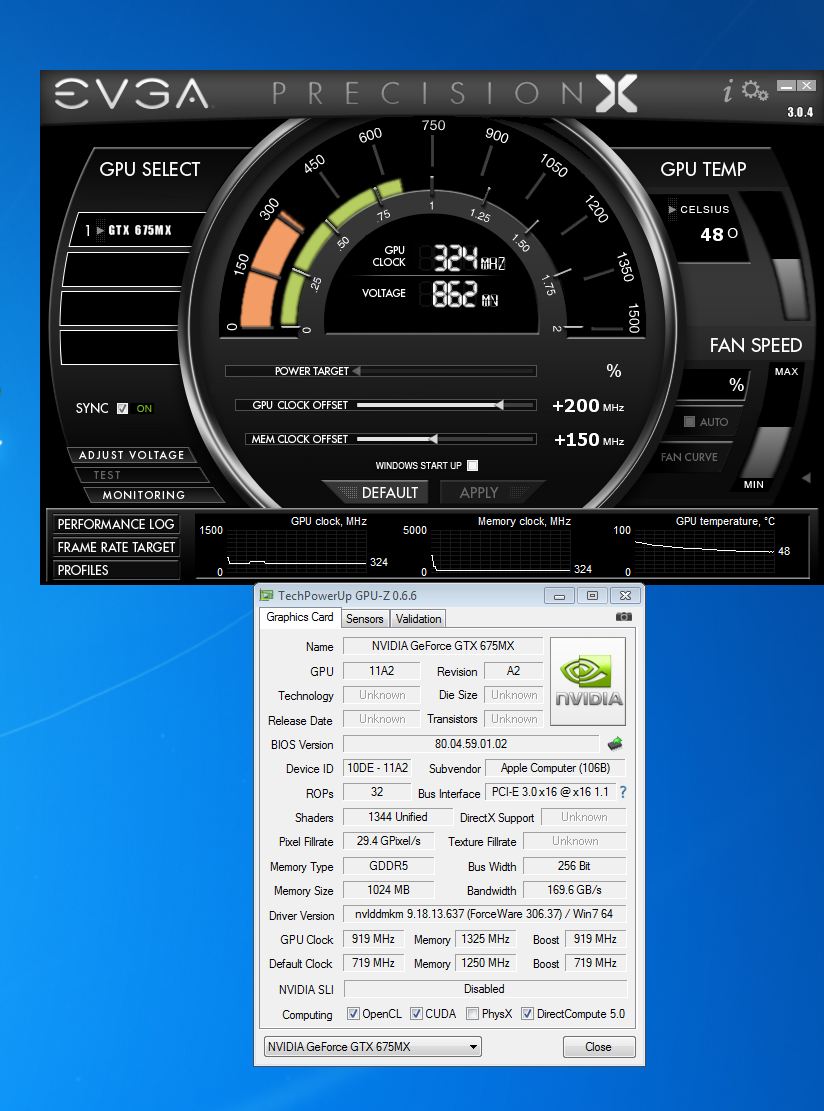The width and height of the screenshot is (824, 1111).
Task: Minimize the GPU-Z window
Action: tap(559, 595)
